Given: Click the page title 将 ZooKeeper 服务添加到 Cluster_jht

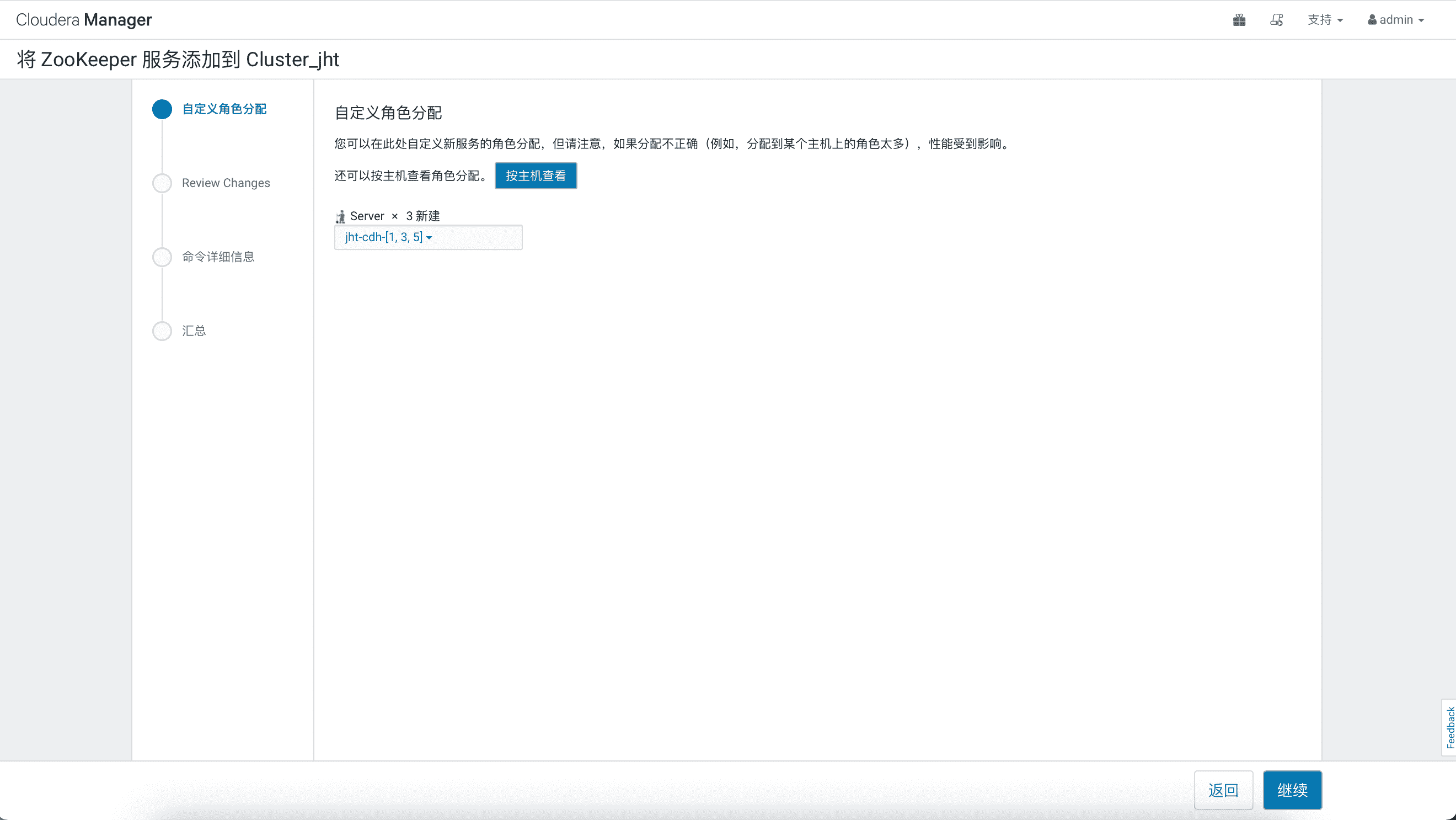Looking at the screenshot, I should click(x=178, y=60).
